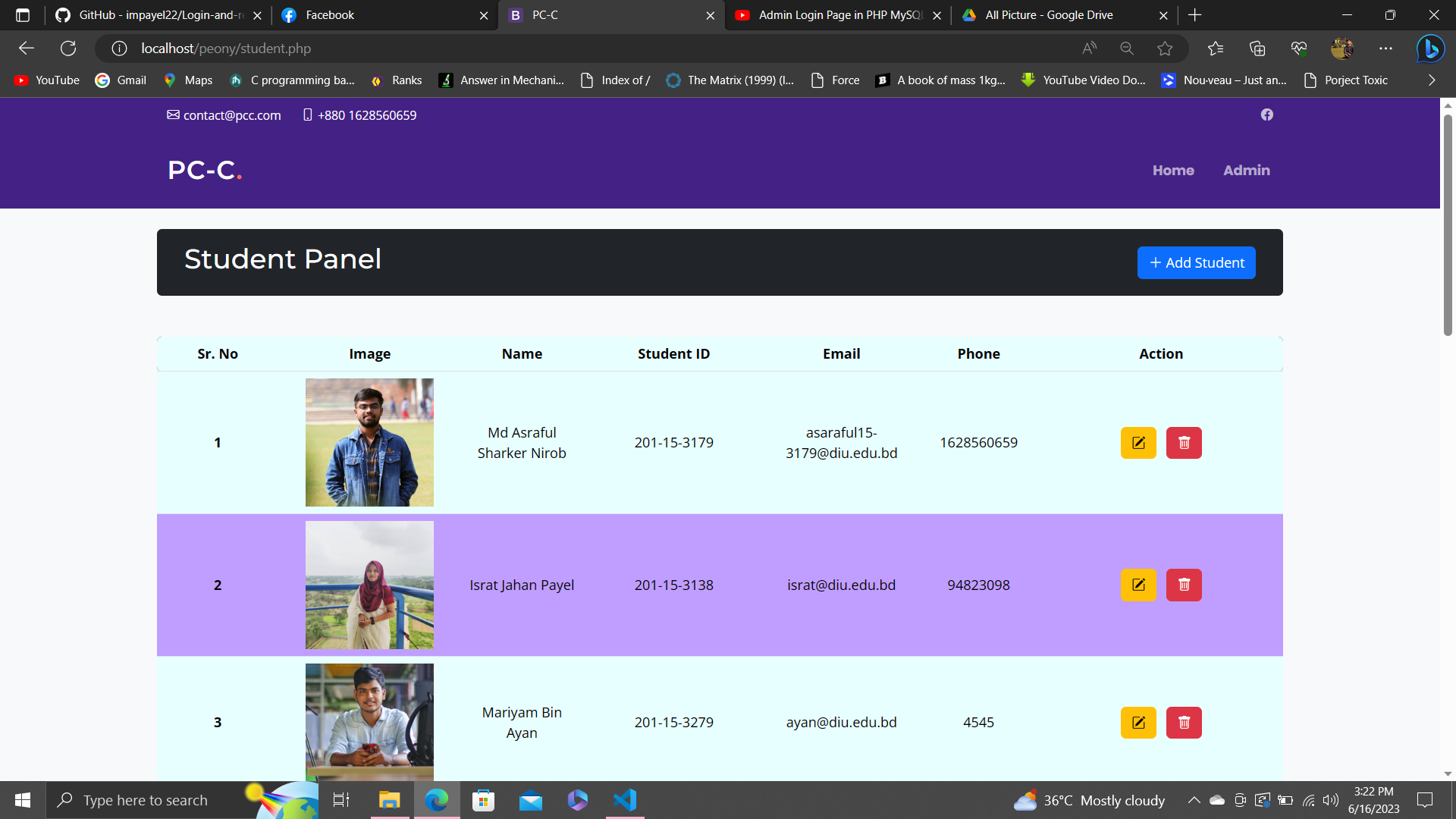Image resolution: width=1456 pixels, height=819 pixels.
Task: Click the edit icon for Md Asraful Sharker Nirob
Action: point(1137,442)
